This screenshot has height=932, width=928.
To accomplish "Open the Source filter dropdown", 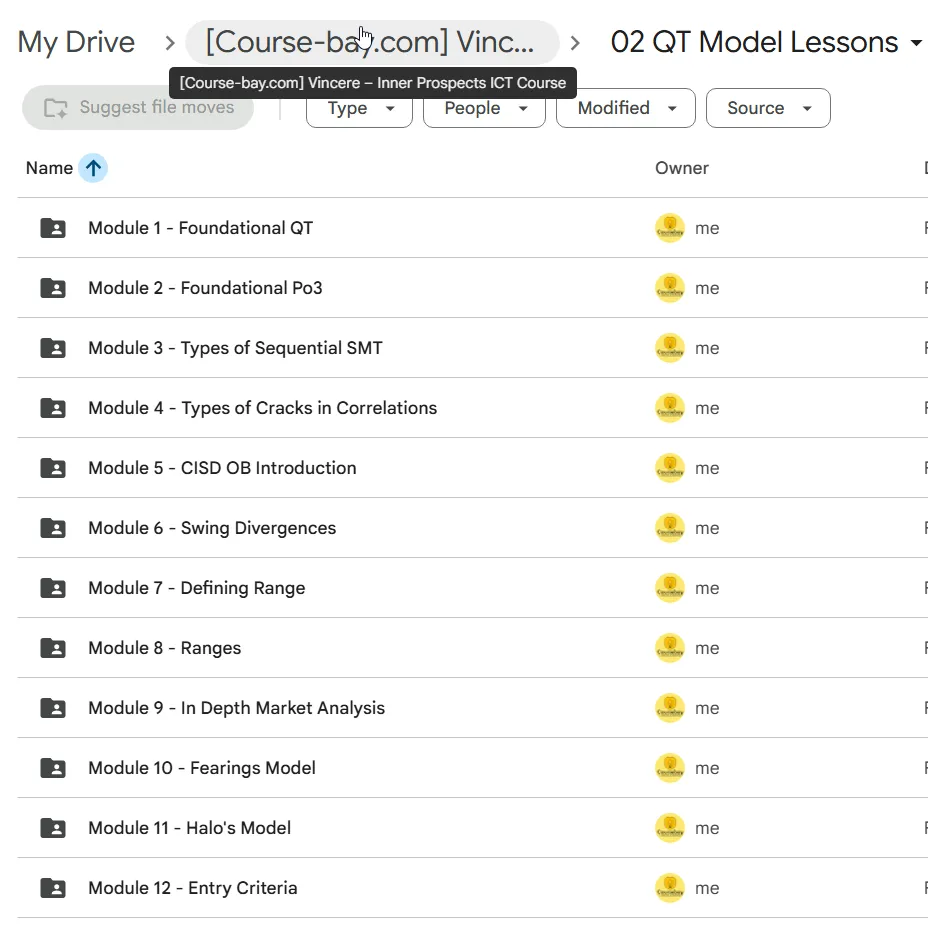I will click(768, 108).
